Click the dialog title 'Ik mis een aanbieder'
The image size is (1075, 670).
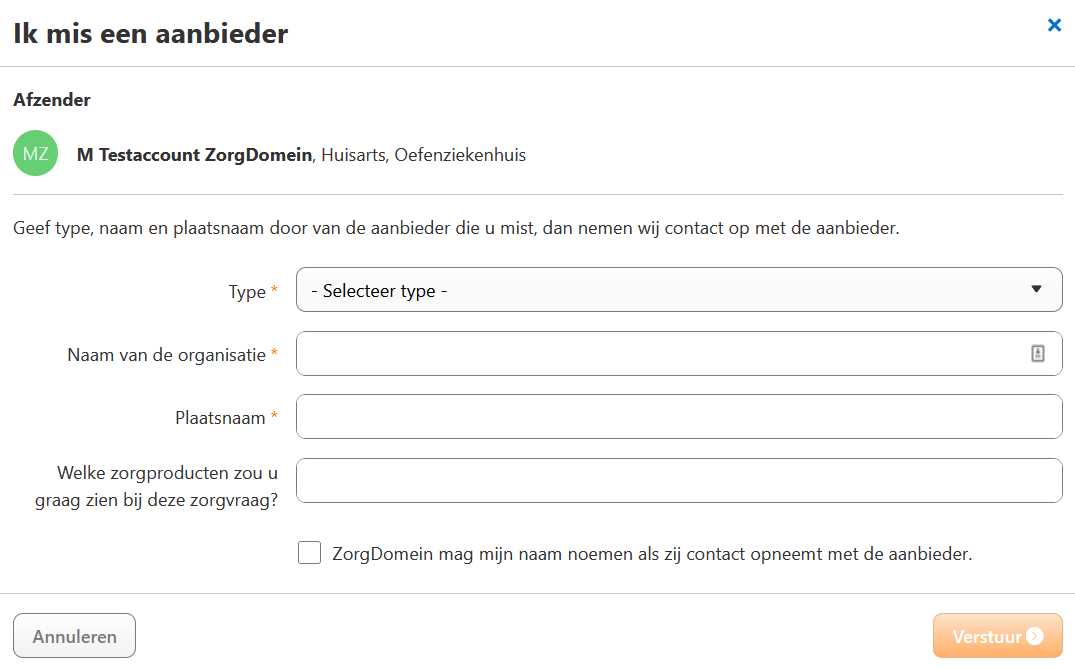coord(151,34)
